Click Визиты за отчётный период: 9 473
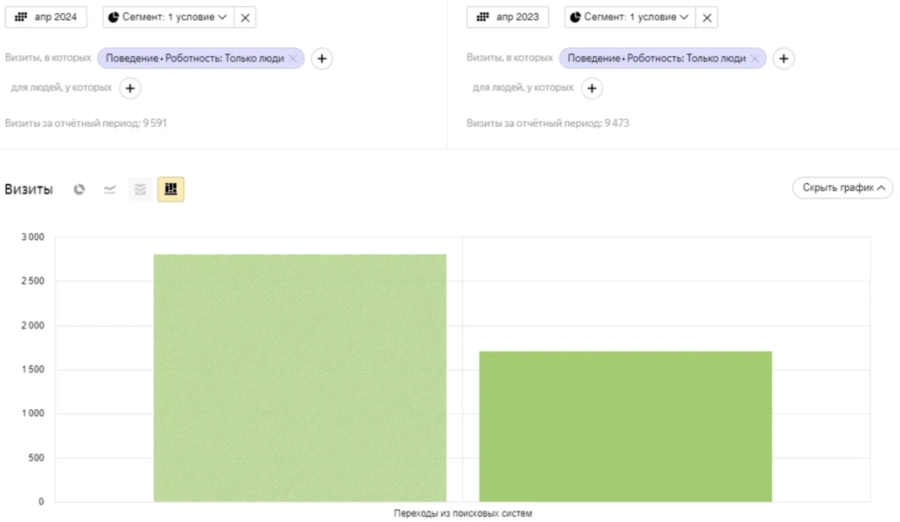Screen dimensions: 900x522 click(548, 123)
